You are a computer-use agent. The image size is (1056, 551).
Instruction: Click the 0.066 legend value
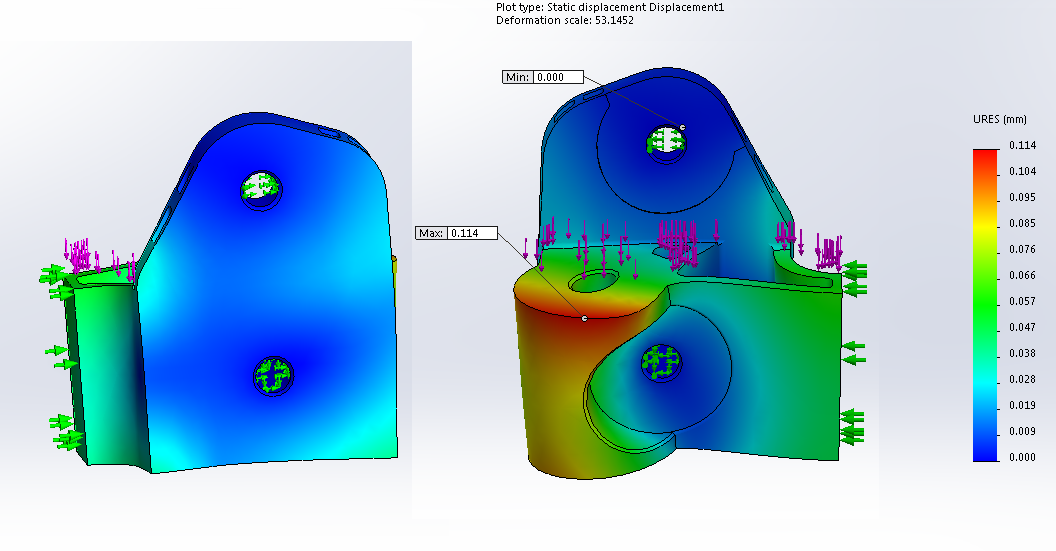tap(1022, 275)
